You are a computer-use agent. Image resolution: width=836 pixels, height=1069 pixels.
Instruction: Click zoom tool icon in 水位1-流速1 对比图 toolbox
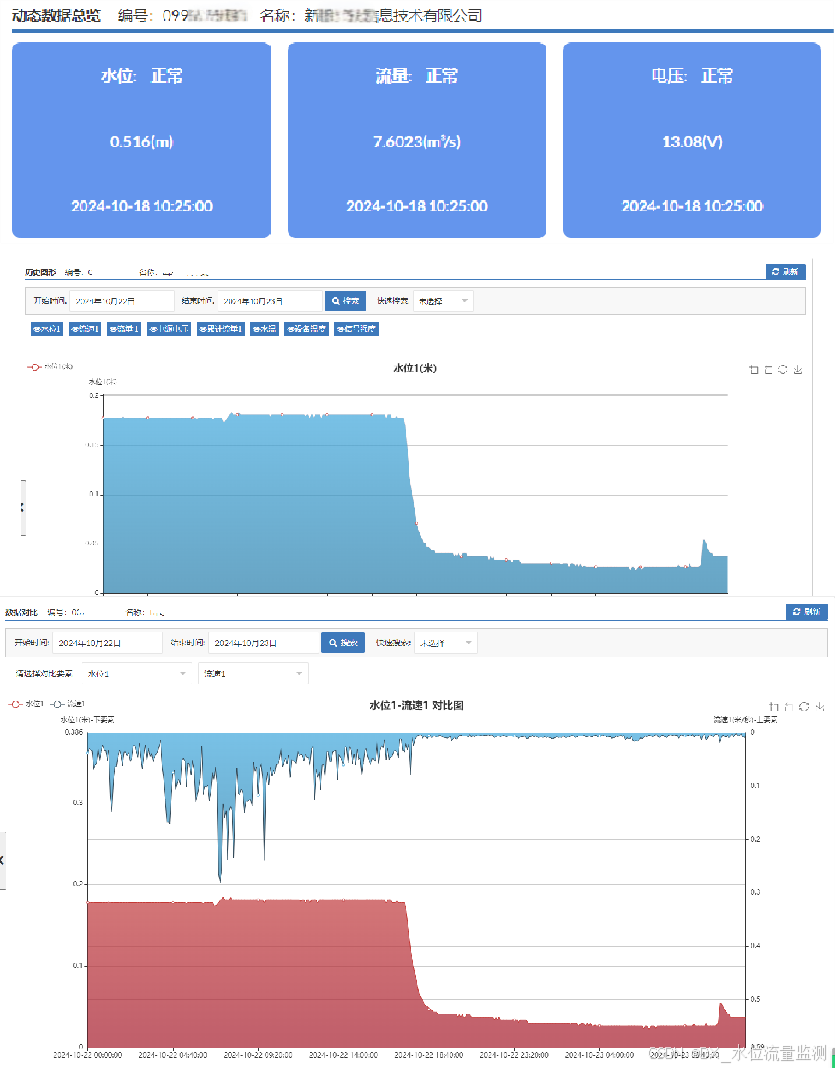tap(774, 706)
